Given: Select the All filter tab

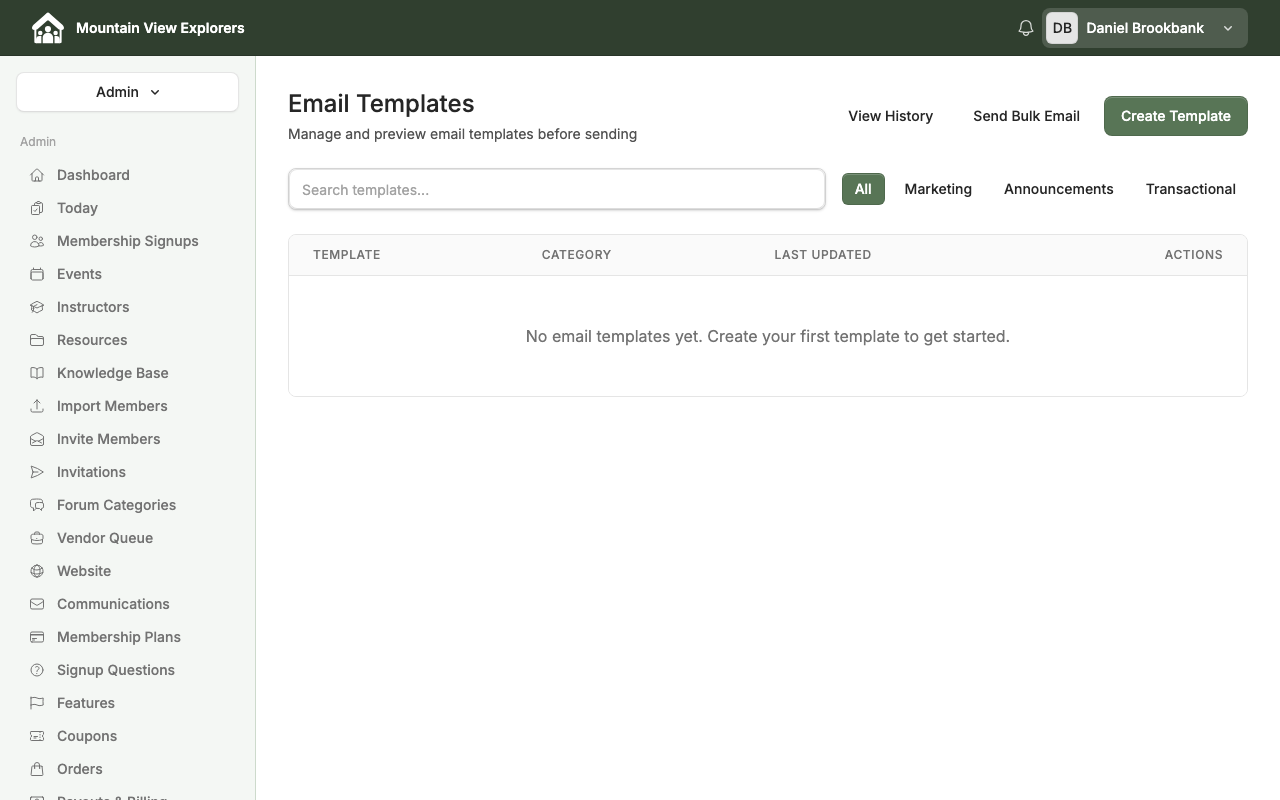Looking at the screenshot, I should coord(863,189).
